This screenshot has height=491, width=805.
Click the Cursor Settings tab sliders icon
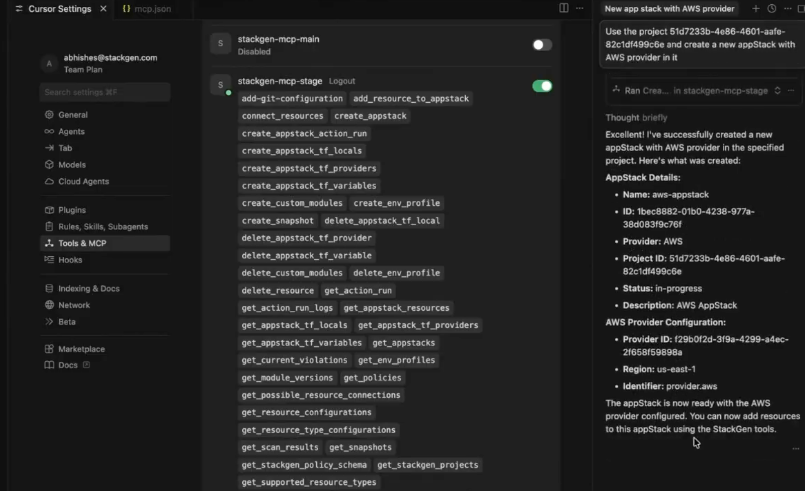click(x=19, y=9)
